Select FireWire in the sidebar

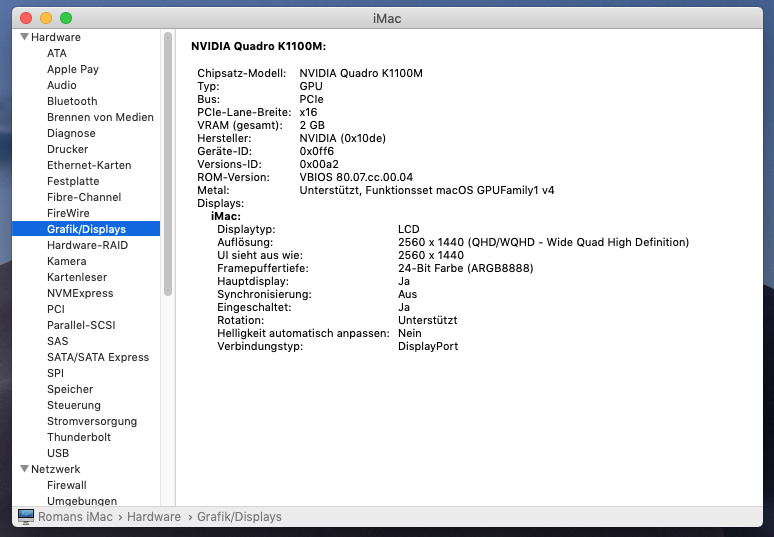pos(68,213)
